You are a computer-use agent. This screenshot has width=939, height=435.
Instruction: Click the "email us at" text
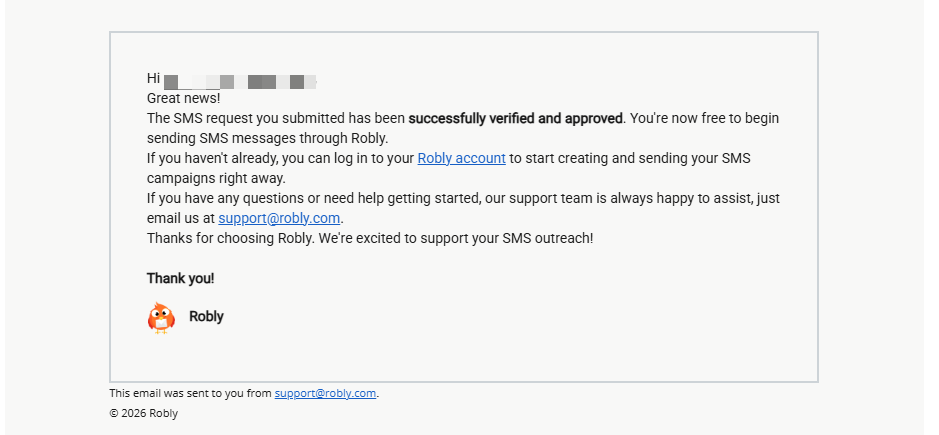coord(180,218)
